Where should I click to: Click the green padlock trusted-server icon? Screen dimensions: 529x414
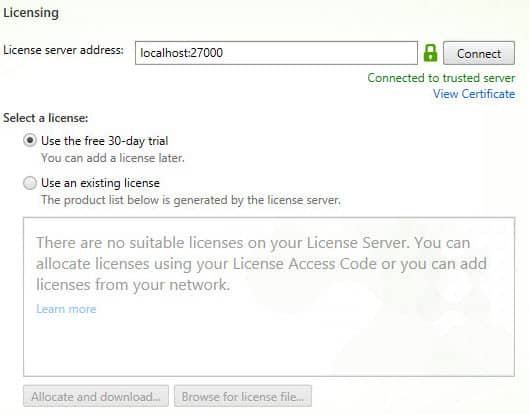(x=430, y=53)
